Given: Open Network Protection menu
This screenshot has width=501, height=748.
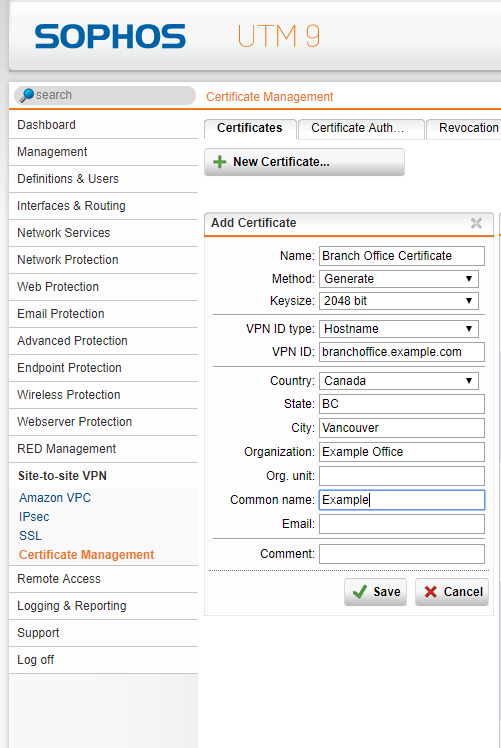Looking at the screenshot, I should click(103, 260).
